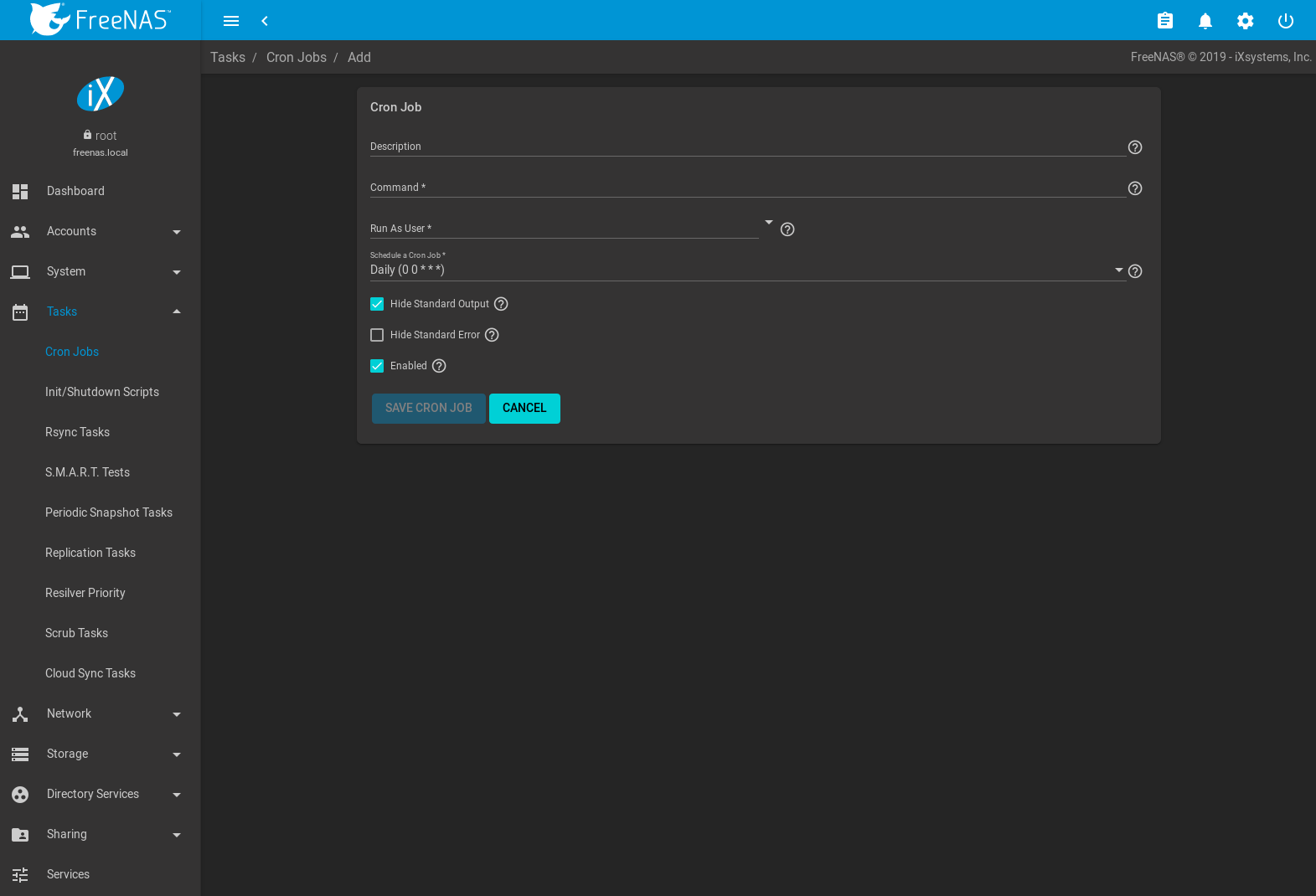Image resolution: width=1316 pixels, height=896 pixels.
Task: Expand the Accounts menu arrow
Action: [x=177, y=232]
